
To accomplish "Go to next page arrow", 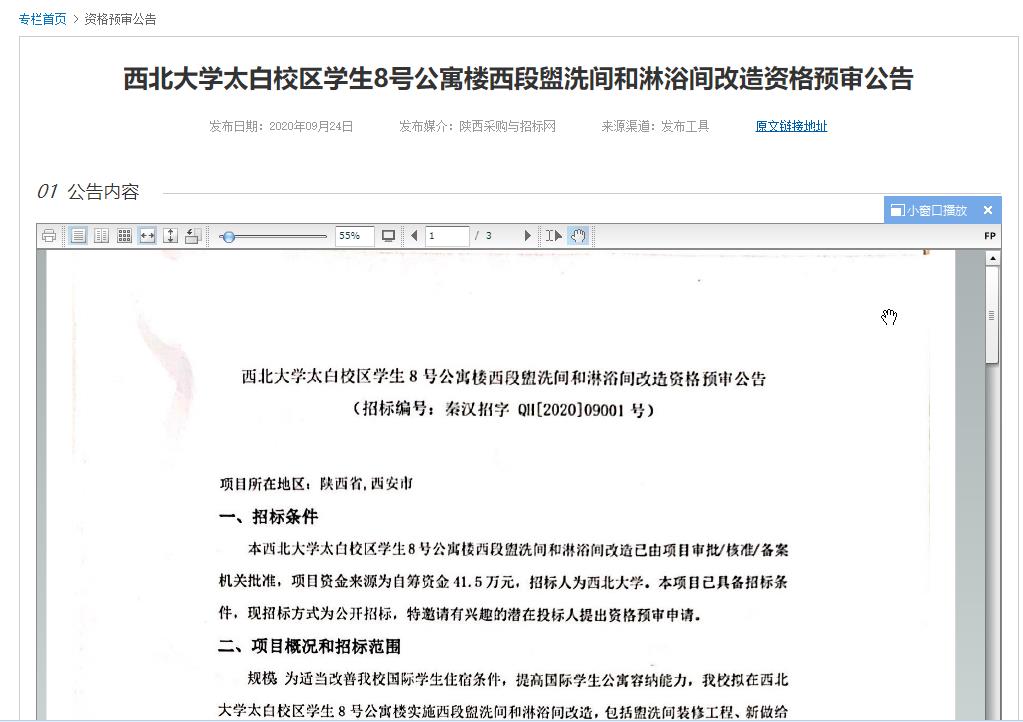I will click(527, 236).
